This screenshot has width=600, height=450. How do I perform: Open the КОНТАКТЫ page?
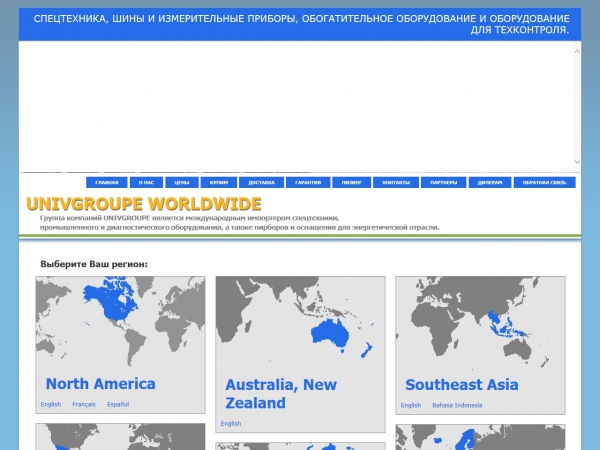click(396, 183)
